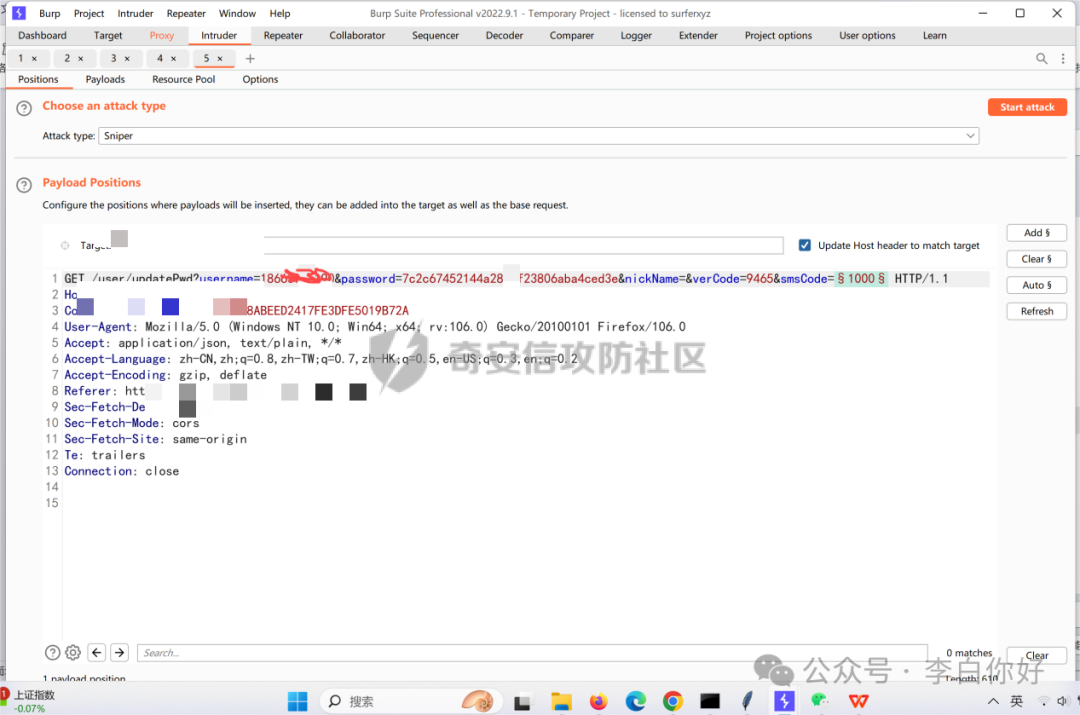
Task: Switch to Sequencer tab
Action: pos(435,35)
